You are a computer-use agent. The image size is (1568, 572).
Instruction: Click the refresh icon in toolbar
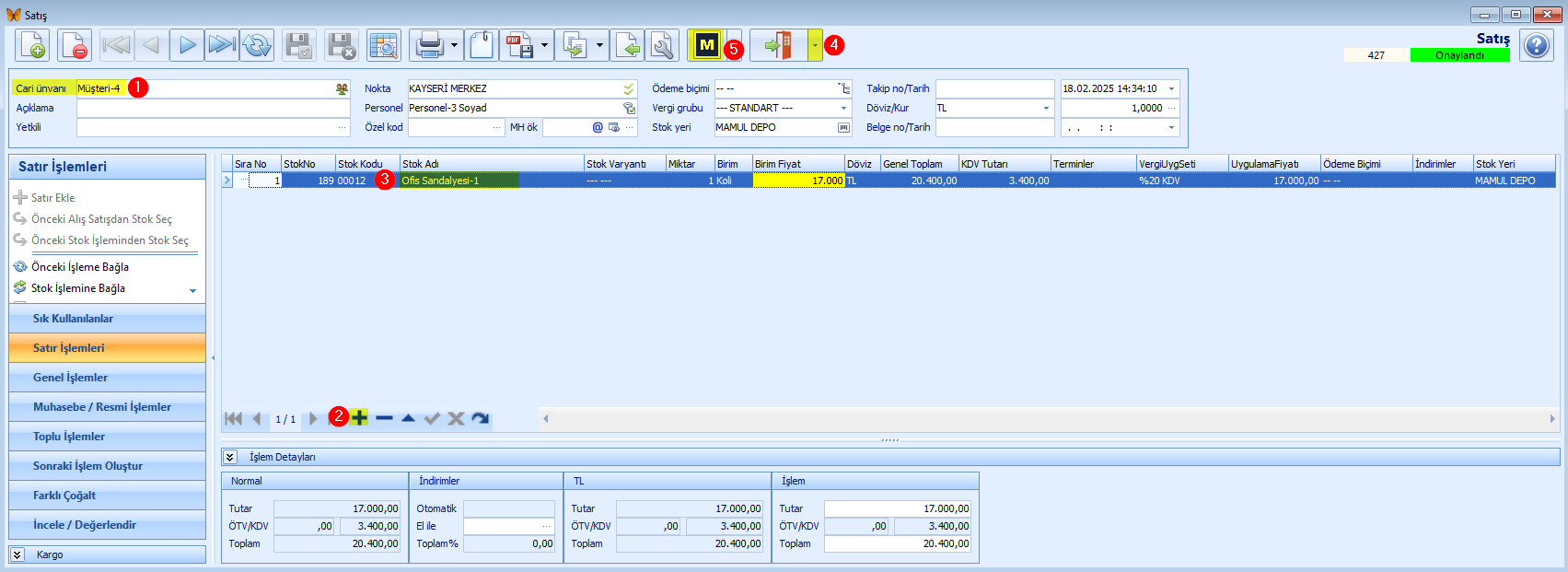click(257, 45)
